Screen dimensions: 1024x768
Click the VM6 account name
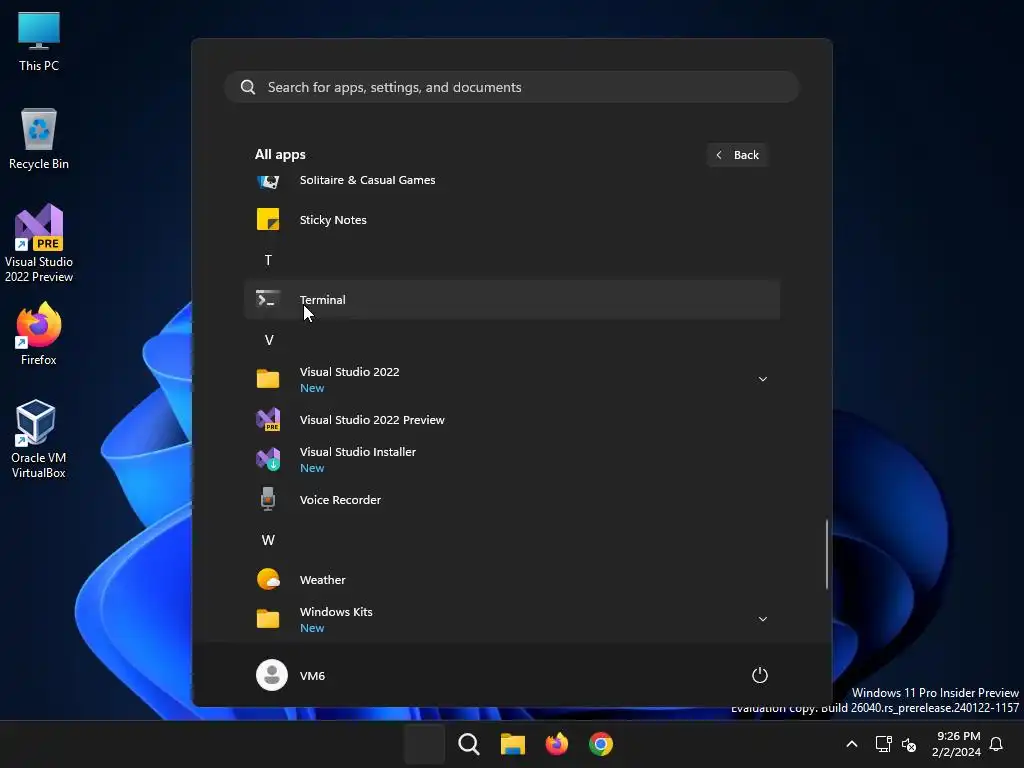pyautogui.click(x=312, y=676)
